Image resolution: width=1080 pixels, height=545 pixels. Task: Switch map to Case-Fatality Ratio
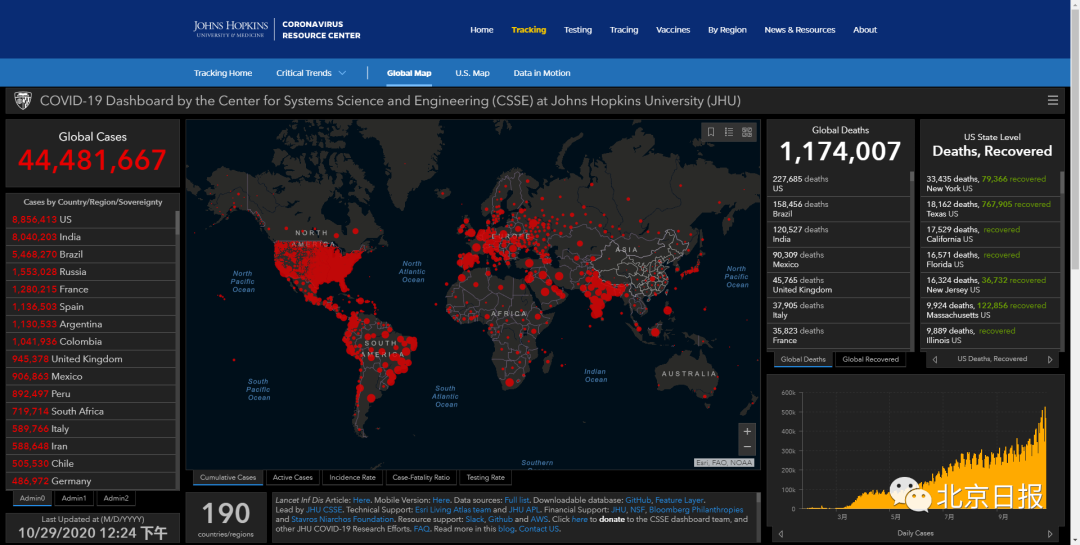click(x=422, y=477)
